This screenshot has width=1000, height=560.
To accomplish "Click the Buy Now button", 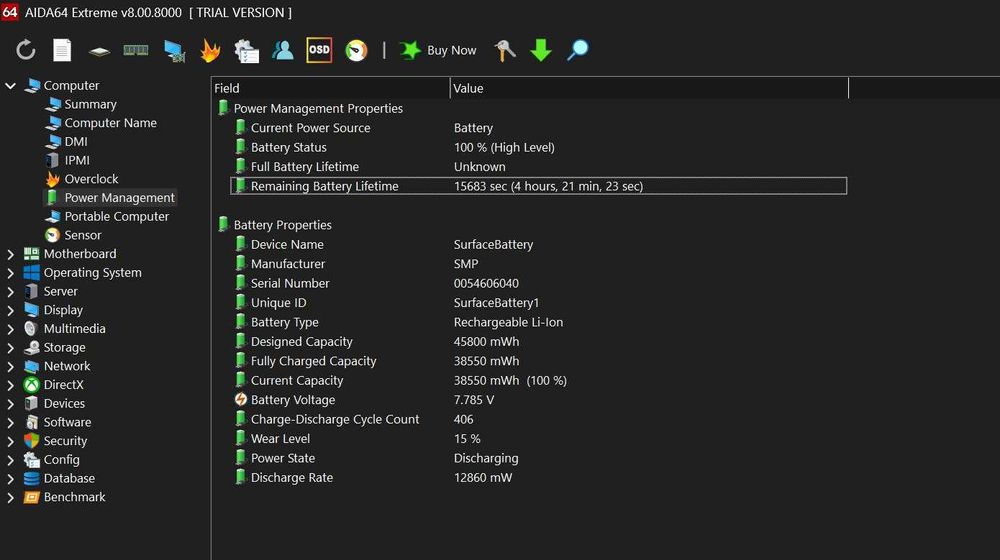I will 438,50.
